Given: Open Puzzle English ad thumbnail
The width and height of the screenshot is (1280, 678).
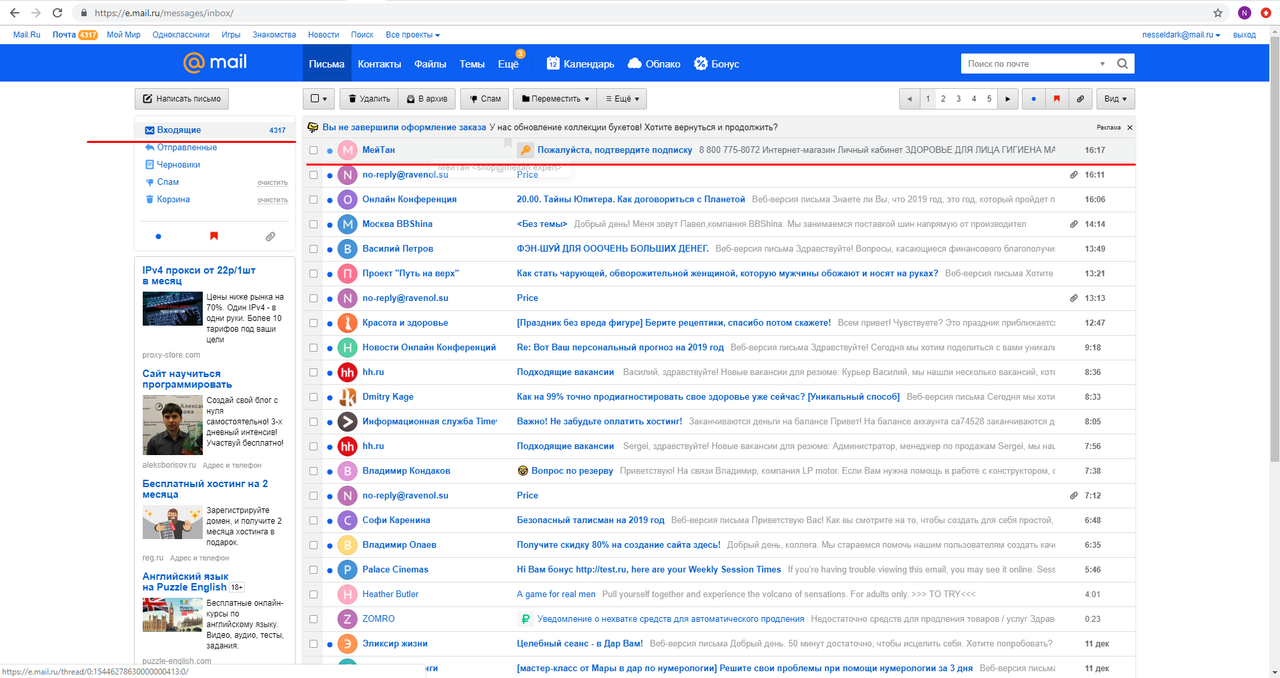Looking at the screenshot, I should [x=172, y=616].
